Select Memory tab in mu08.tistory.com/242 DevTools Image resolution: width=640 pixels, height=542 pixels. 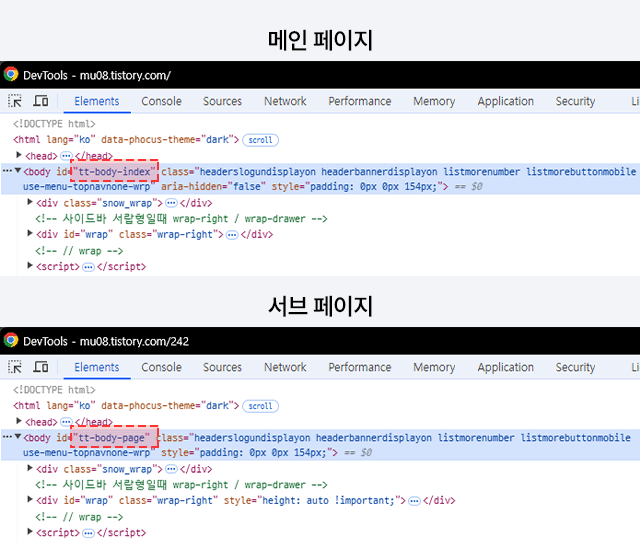434,367
